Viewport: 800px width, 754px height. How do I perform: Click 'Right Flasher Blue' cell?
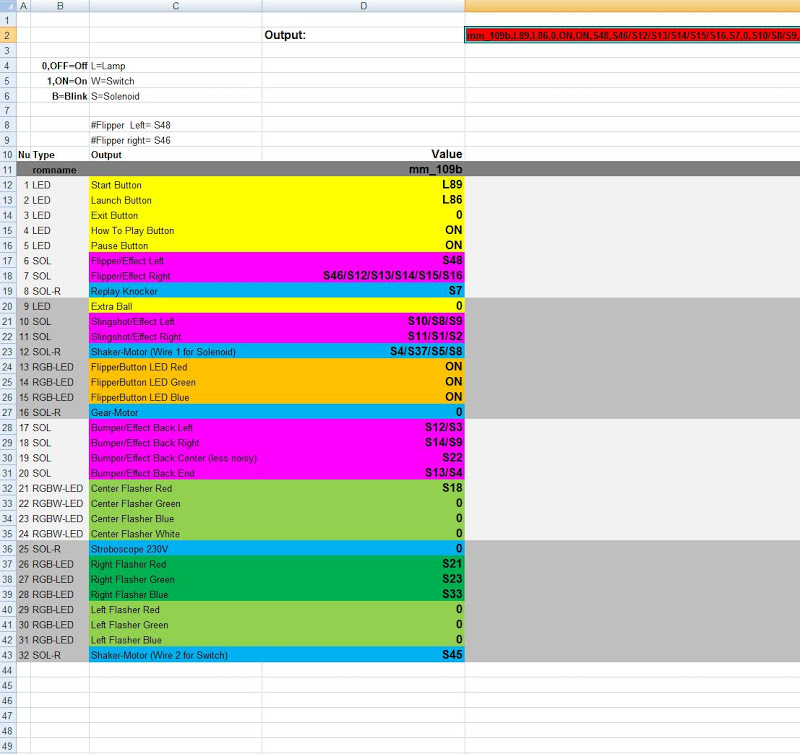(175, 594)
